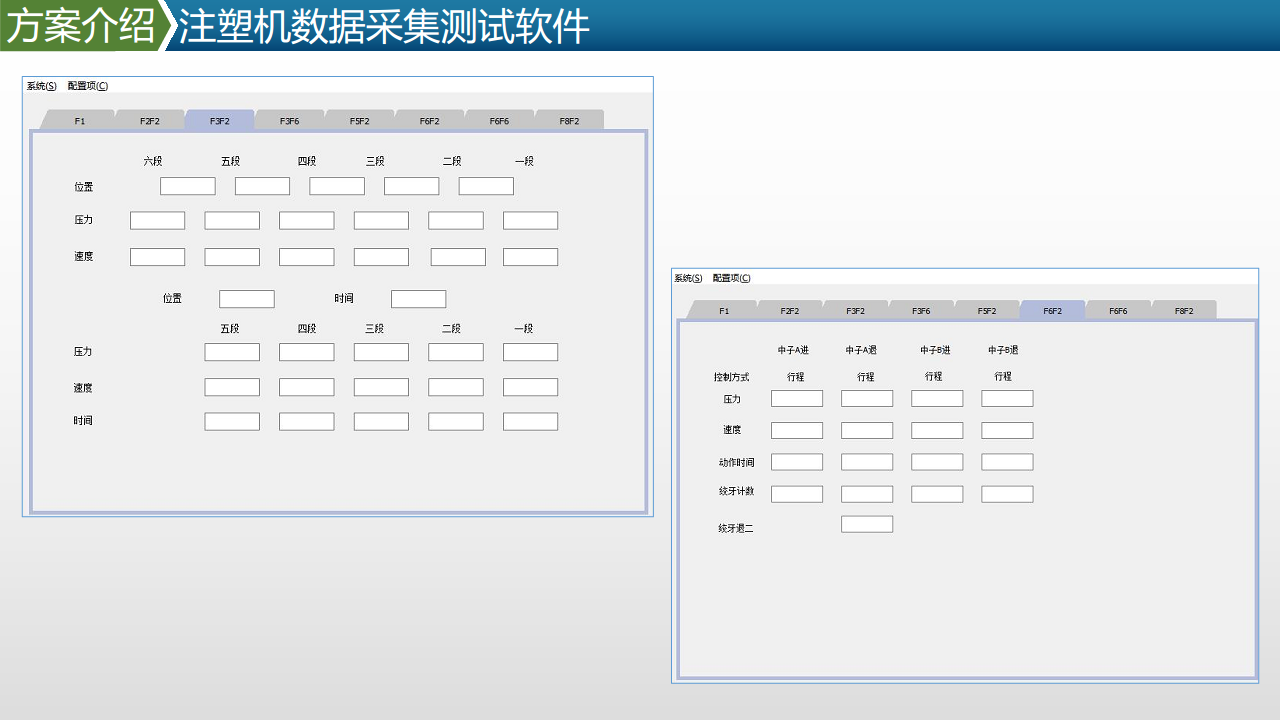Image resolution: width=1280 pixels, height=720 pixels.
Task: Focus 速度 field under 六段 column
Action: click(158, 257)
